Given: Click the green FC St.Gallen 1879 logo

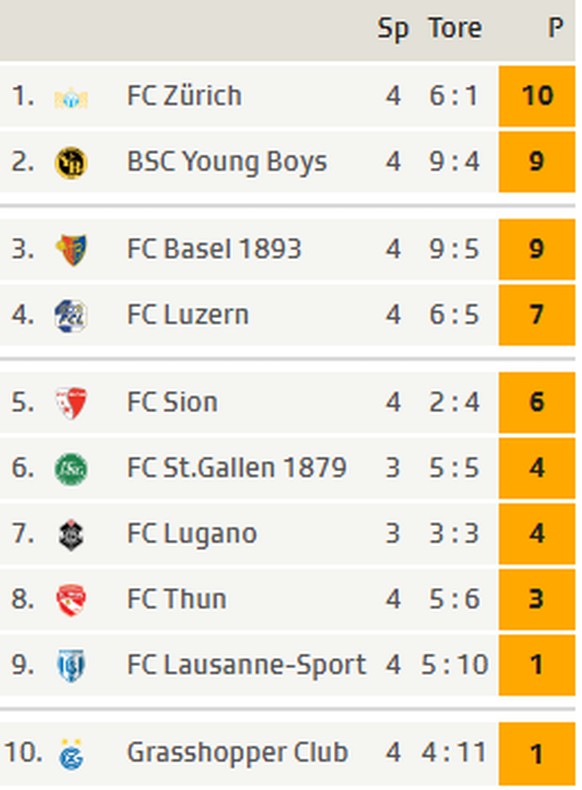Looking at the screenshot, I should tap(71, 469).
